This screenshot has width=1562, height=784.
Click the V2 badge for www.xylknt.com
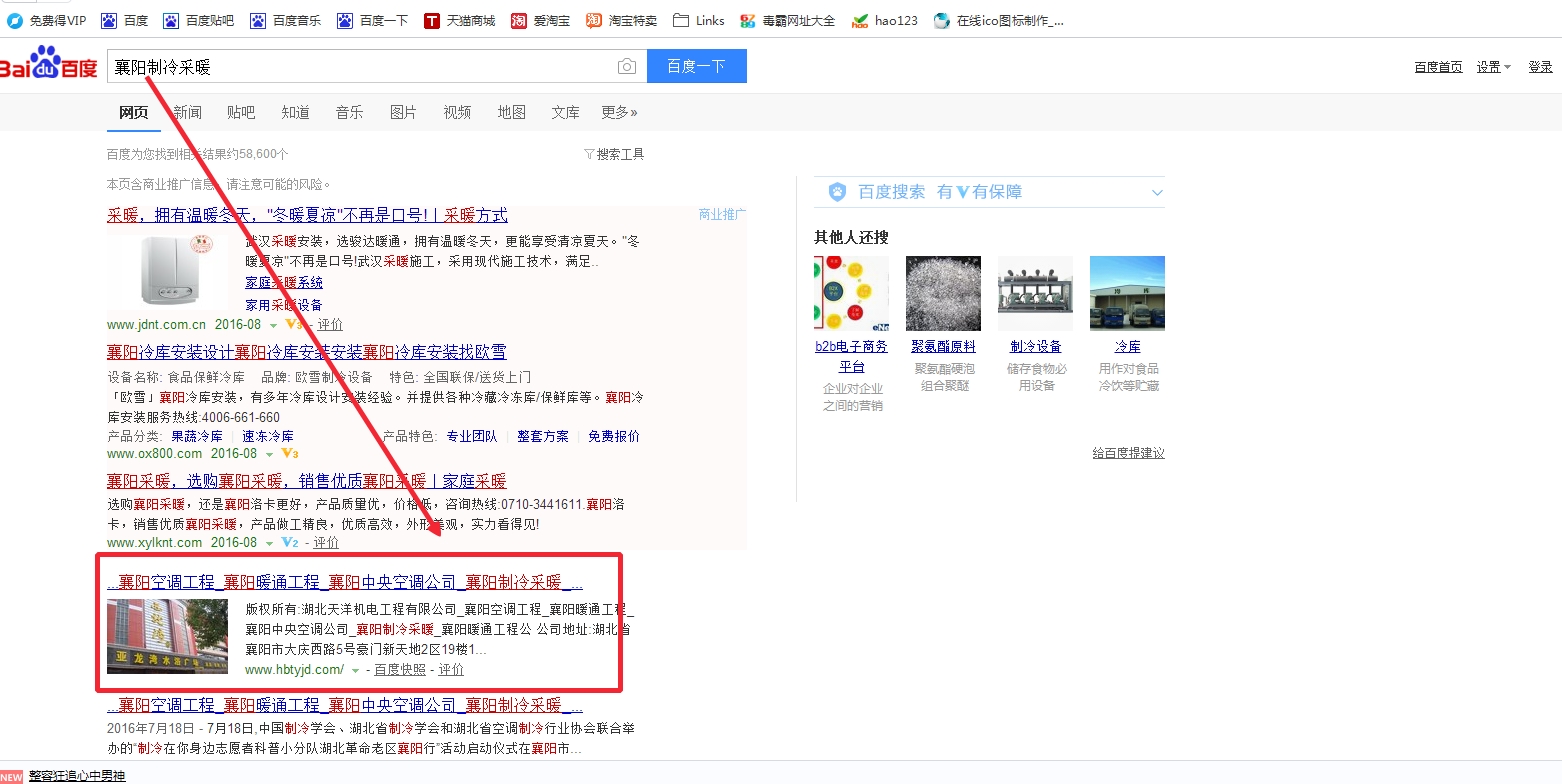point(290,542)
